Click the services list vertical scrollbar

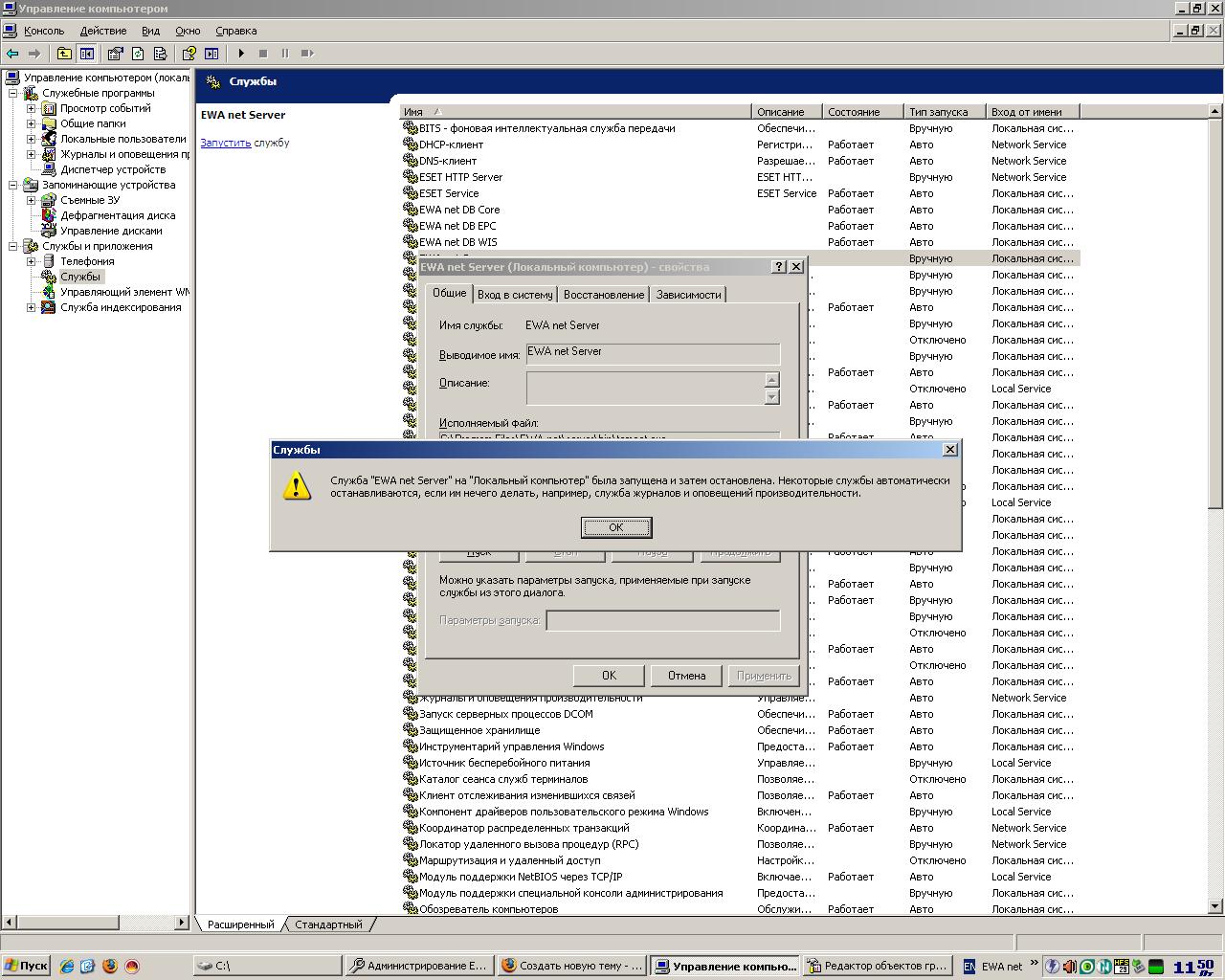pyautogui.click(x=1216, y=670)
